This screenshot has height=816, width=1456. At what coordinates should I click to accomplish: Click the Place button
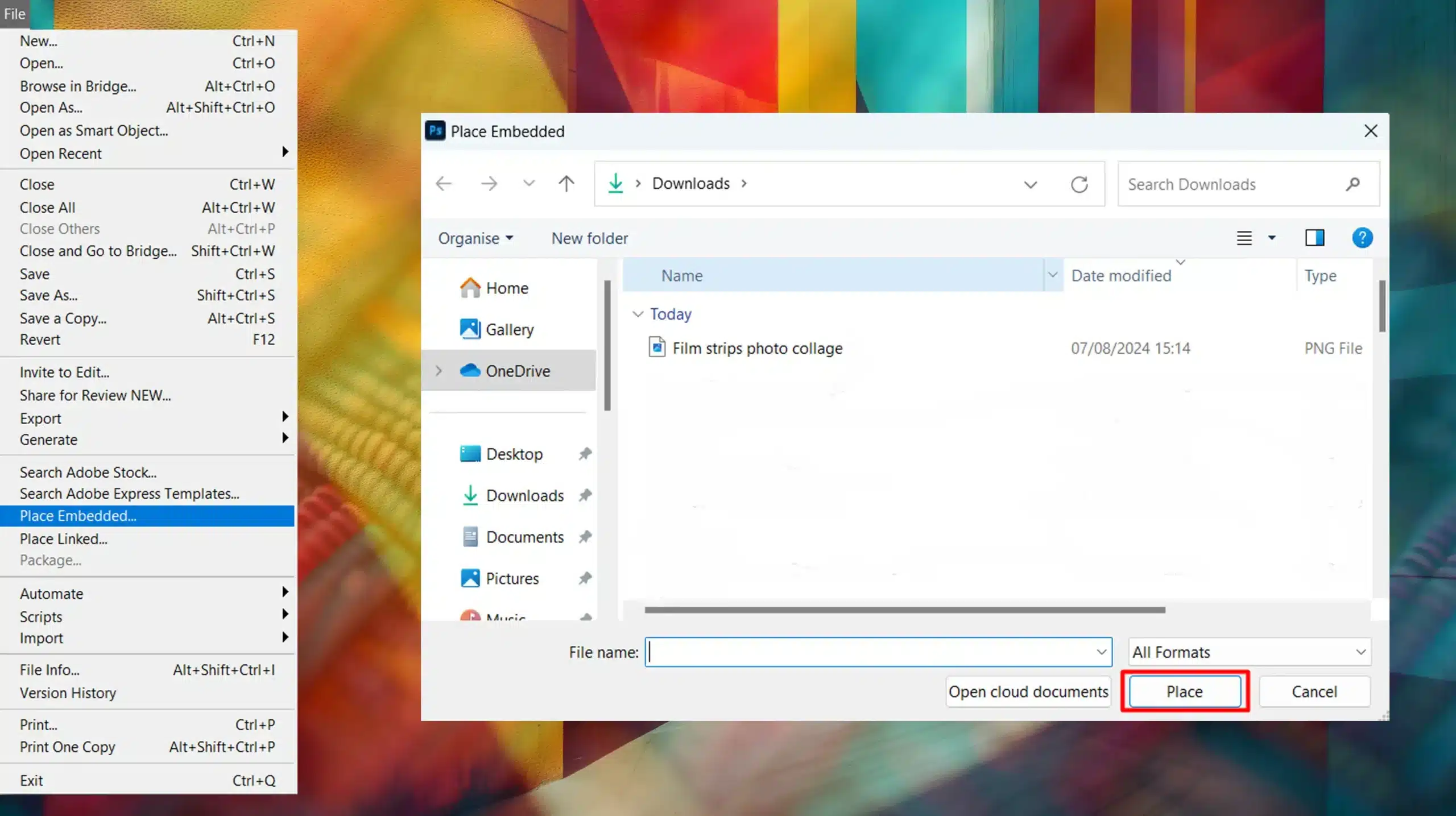[1185, 691]
